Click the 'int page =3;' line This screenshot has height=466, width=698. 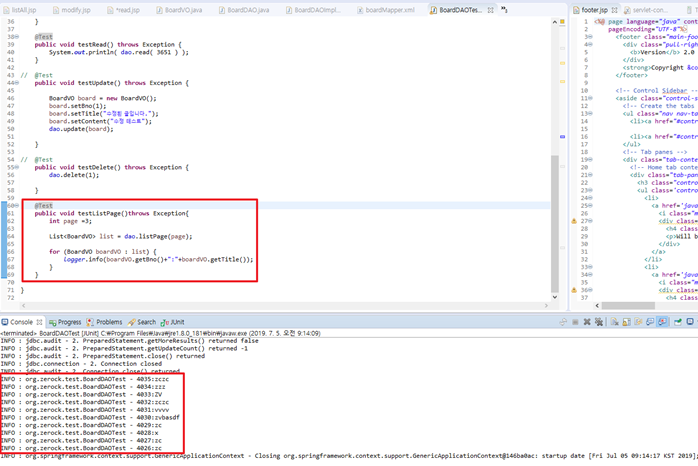point(70,221)
